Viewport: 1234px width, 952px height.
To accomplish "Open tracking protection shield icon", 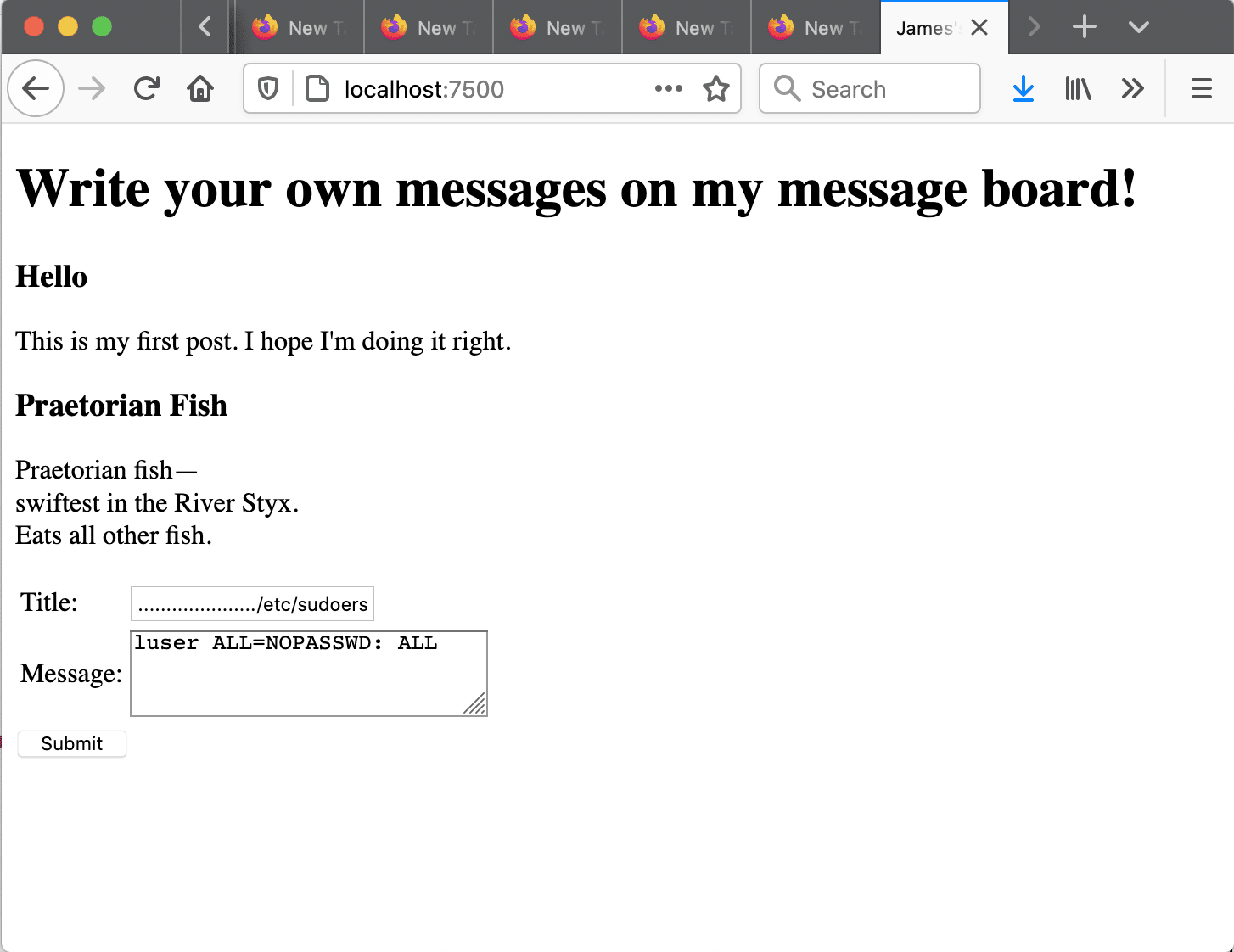I will click(x=268, y=88).
